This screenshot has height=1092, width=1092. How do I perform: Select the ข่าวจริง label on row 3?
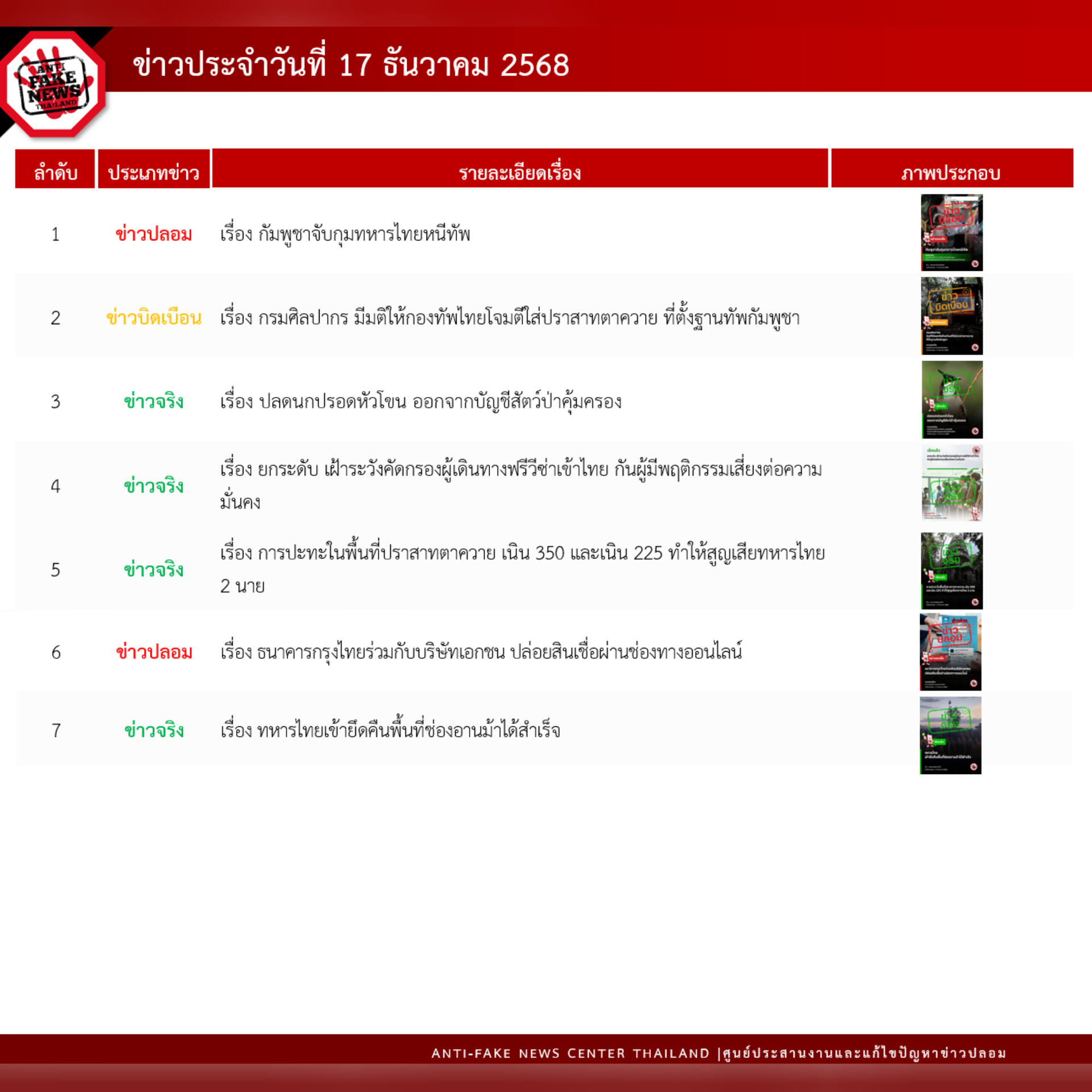point(154,401)
